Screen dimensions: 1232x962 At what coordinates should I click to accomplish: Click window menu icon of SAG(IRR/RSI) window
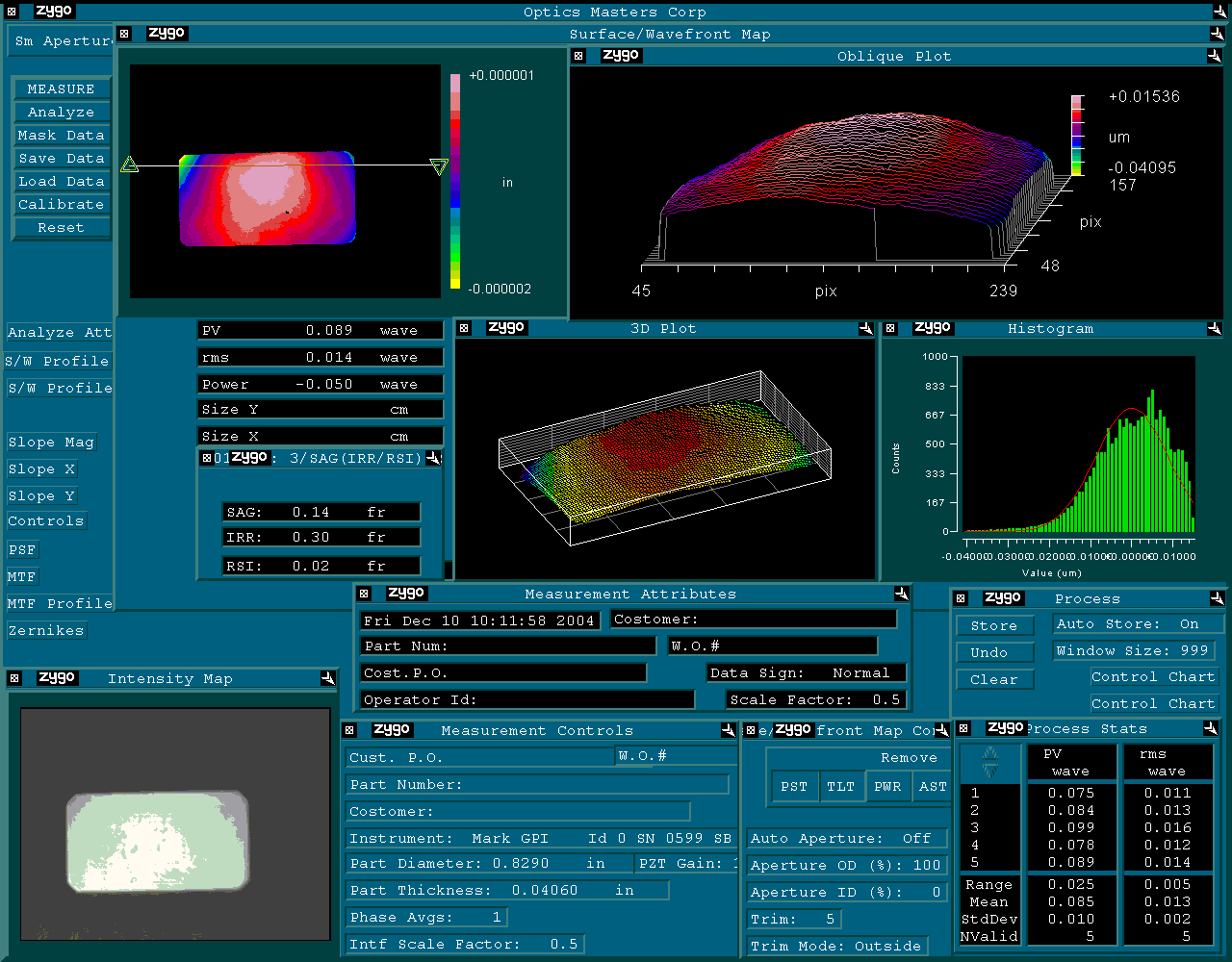[206, 458]
